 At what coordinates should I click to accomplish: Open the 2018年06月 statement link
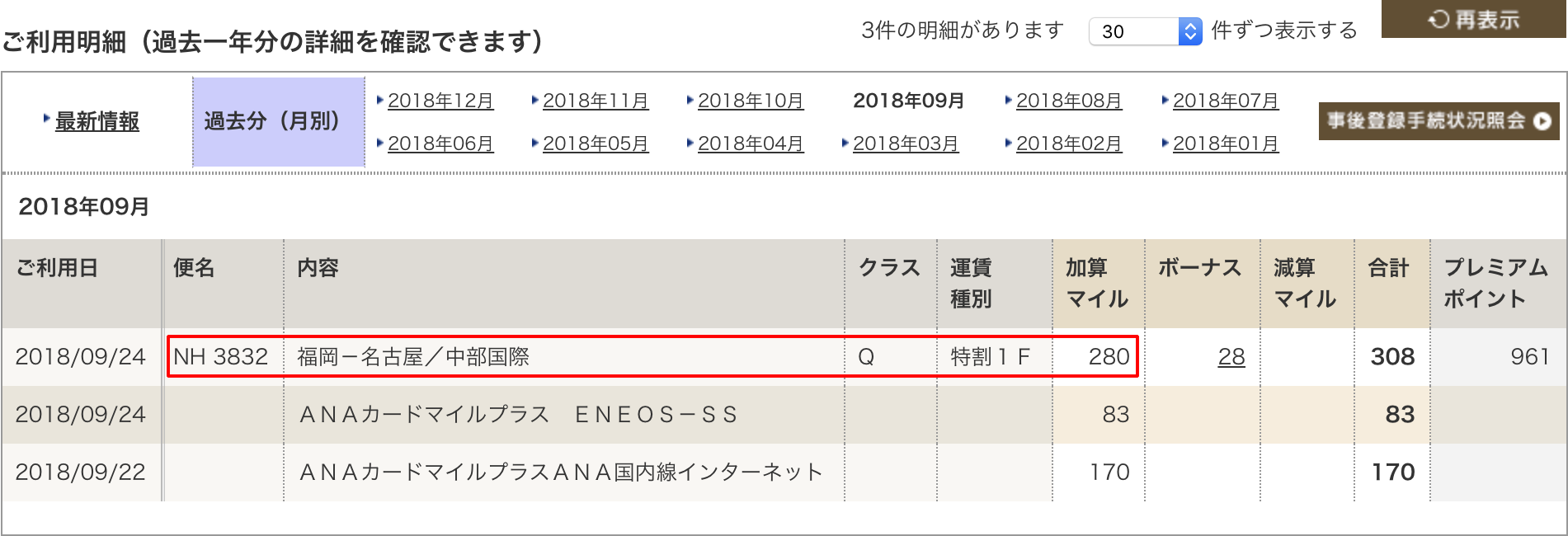(440, 143)
